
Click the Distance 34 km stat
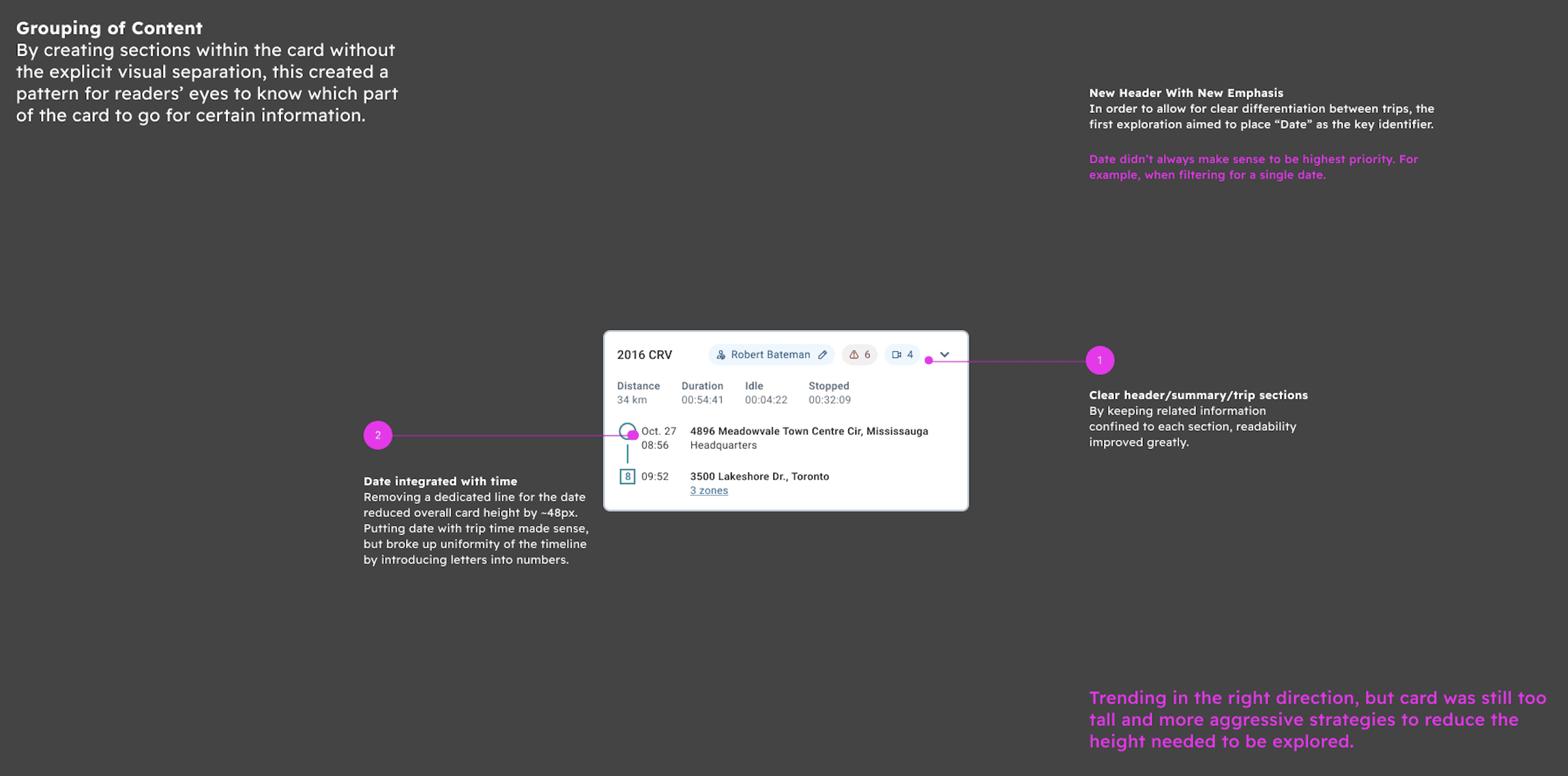click(632, 400)
